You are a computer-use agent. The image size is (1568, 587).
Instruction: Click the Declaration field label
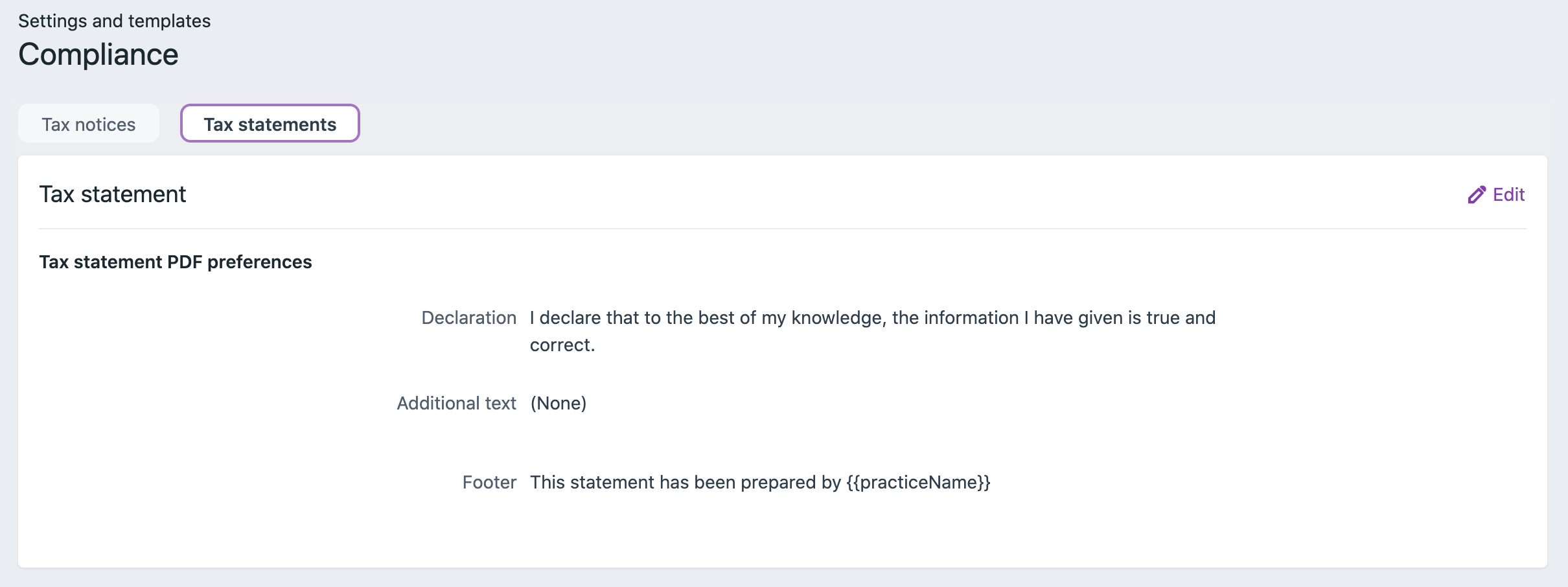click(x=468, y=317)
